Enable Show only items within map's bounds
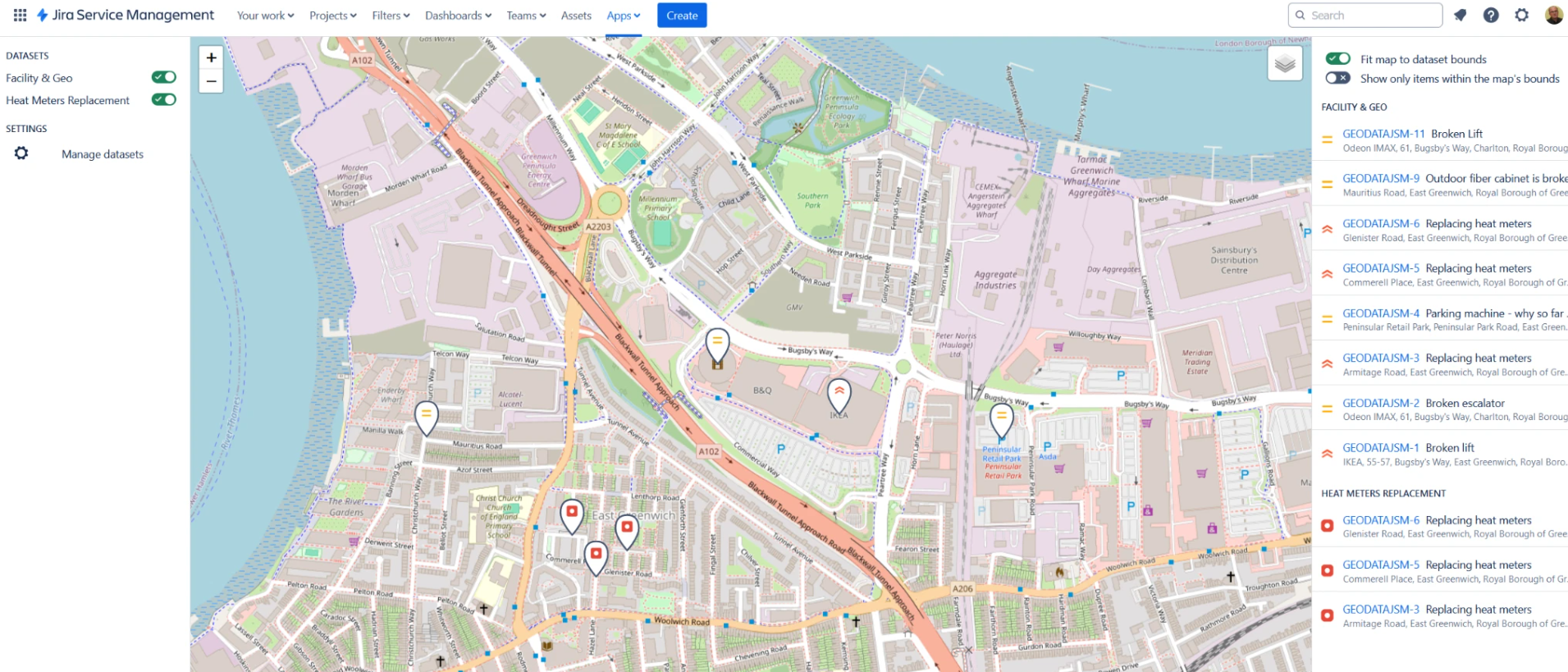The width and height of the screenshot is (1568, 672). (x=1338, y=78)
